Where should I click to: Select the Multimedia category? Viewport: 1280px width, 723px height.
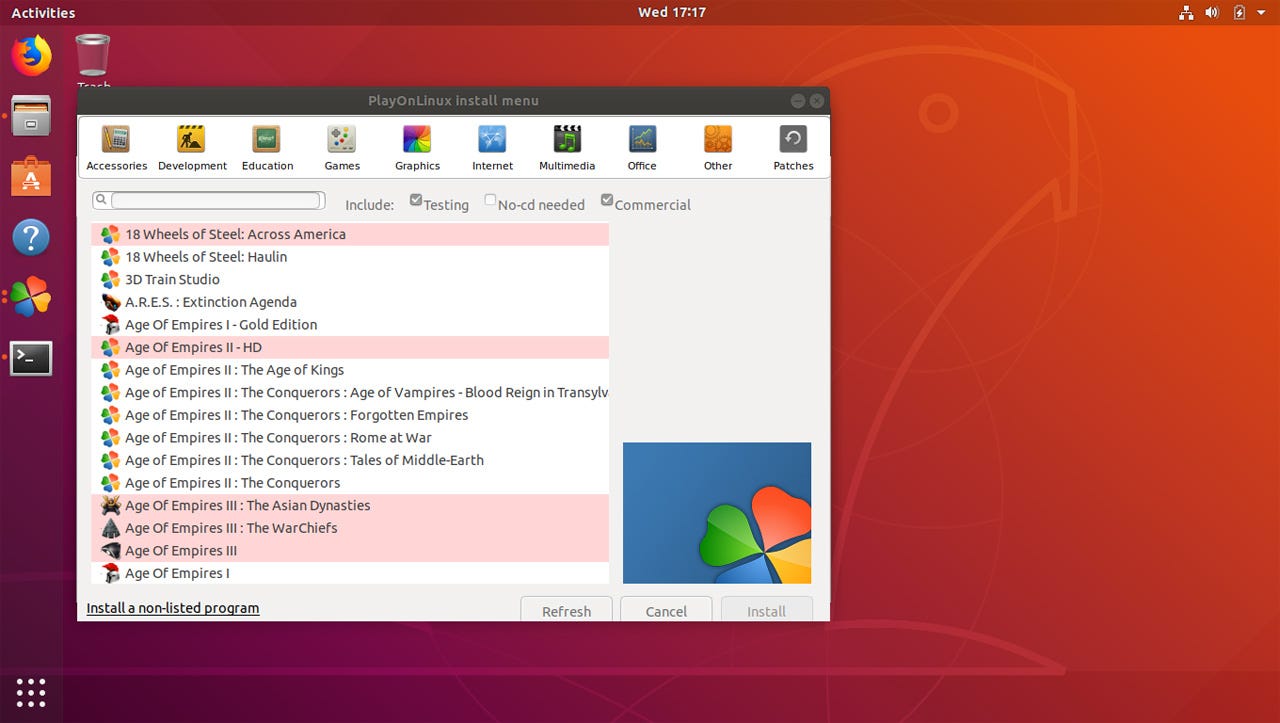(x=567, y=145)
